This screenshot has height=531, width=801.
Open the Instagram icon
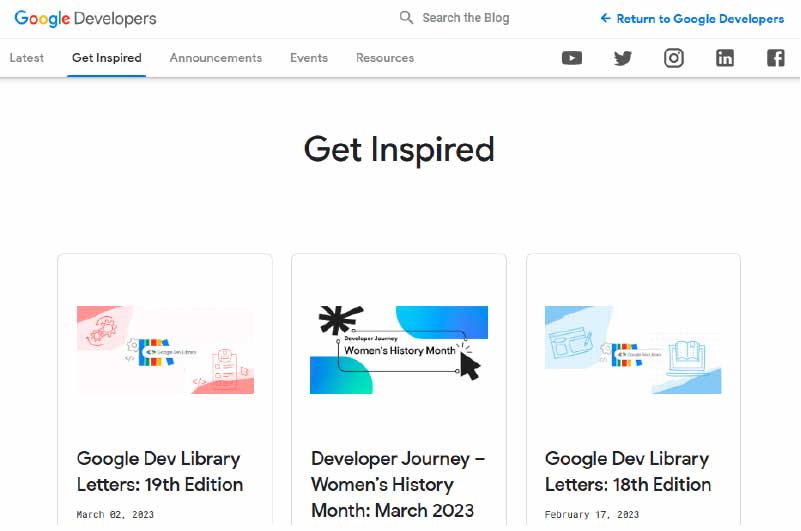[674, 58]
